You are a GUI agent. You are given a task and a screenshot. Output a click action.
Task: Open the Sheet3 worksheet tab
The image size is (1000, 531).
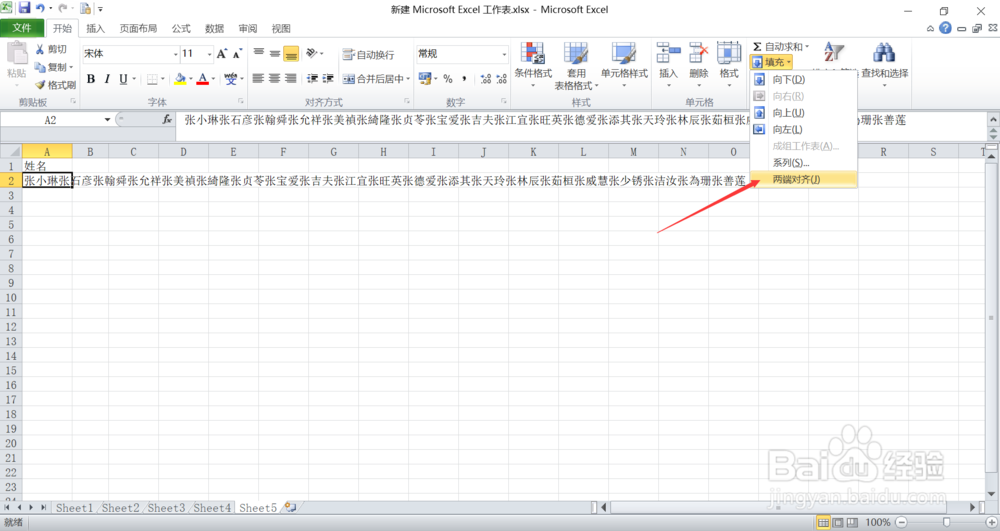[x=166, y=508]
